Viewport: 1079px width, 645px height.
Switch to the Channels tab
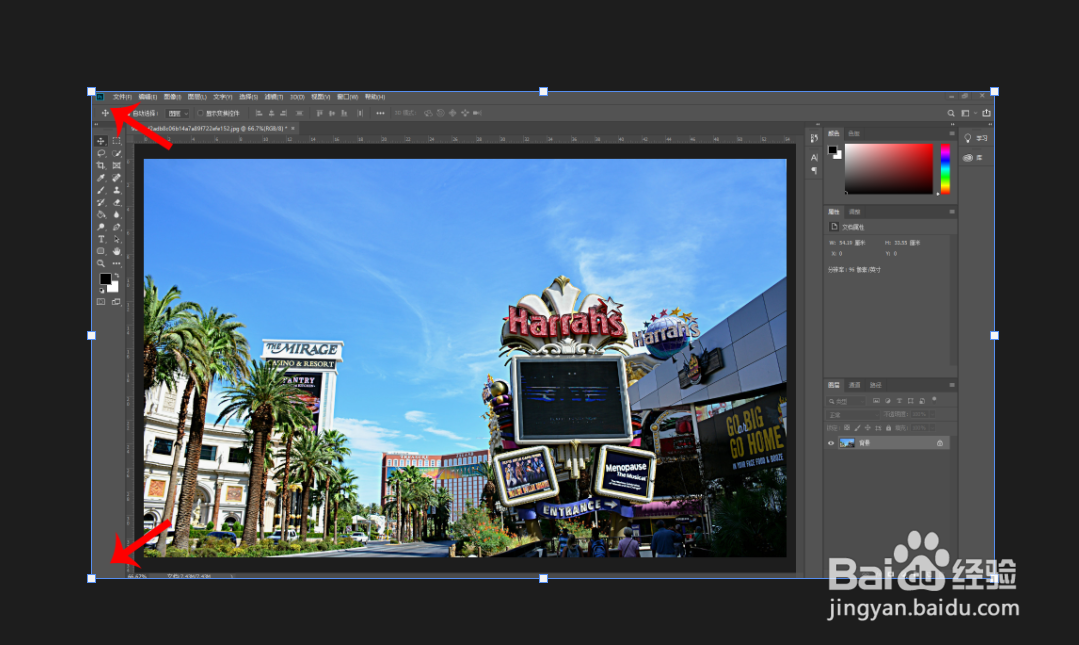(x=855, y=385)
